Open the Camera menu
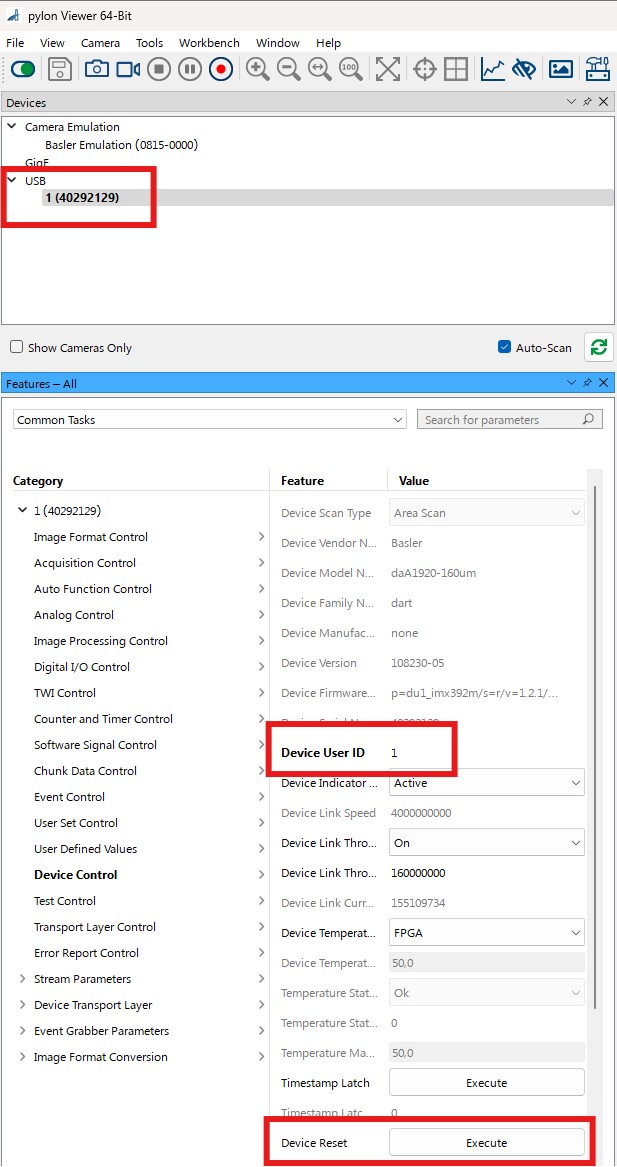Image resolution: width=617 pixels, height=1167 pixels. pos(100,43)
